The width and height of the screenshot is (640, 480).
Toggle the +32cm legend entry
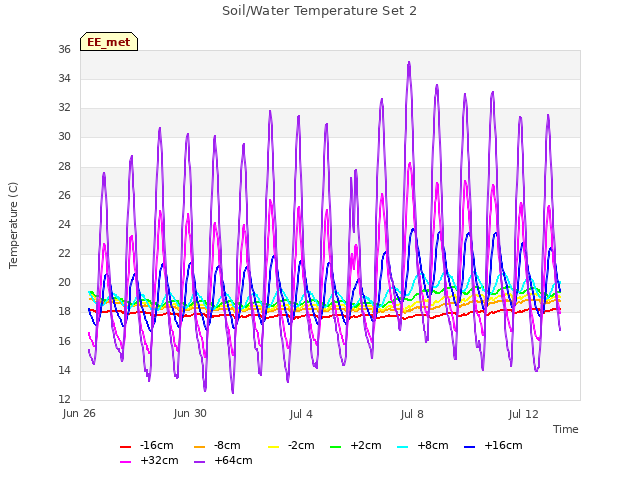coord(149,460)
